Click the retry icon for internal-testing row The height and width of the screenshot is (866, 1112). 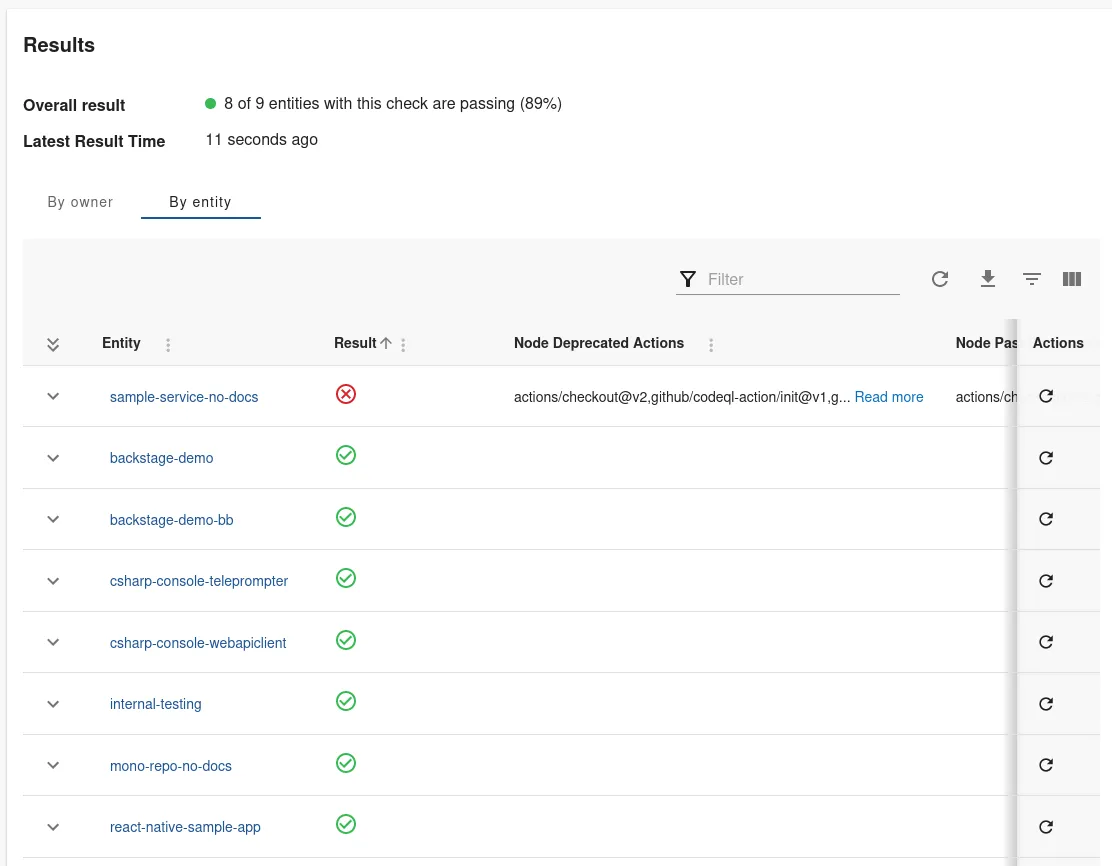coord(1046,703)
